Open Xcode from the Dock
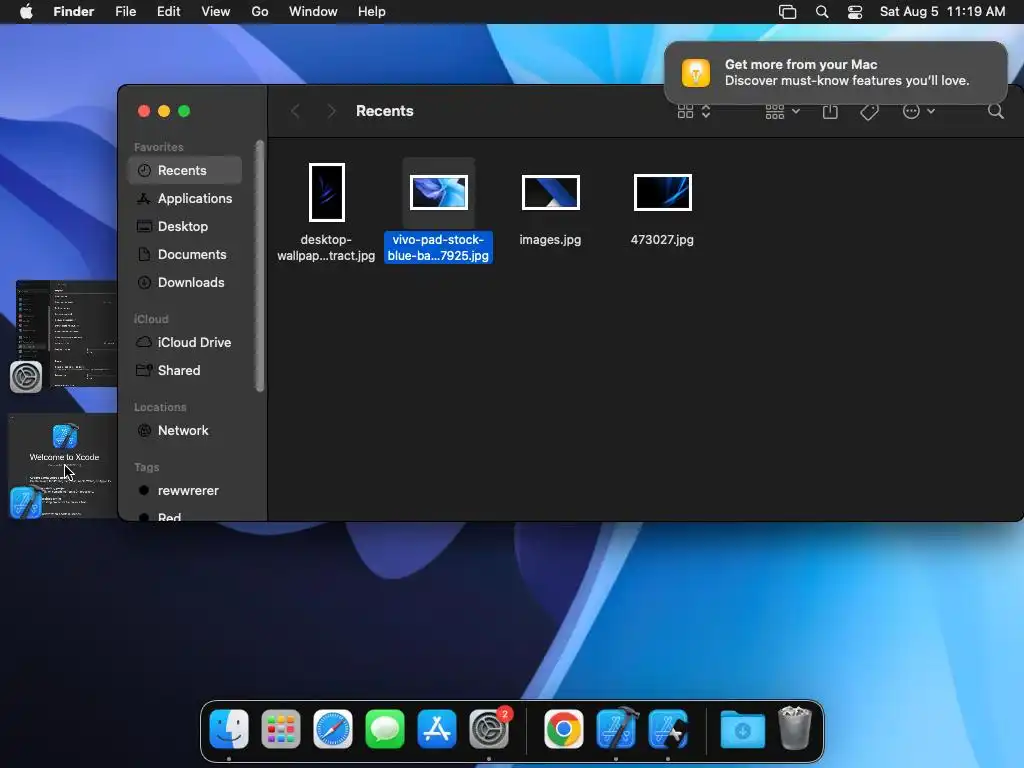This screenshot has height=768, width=1024. coord(616,728)
